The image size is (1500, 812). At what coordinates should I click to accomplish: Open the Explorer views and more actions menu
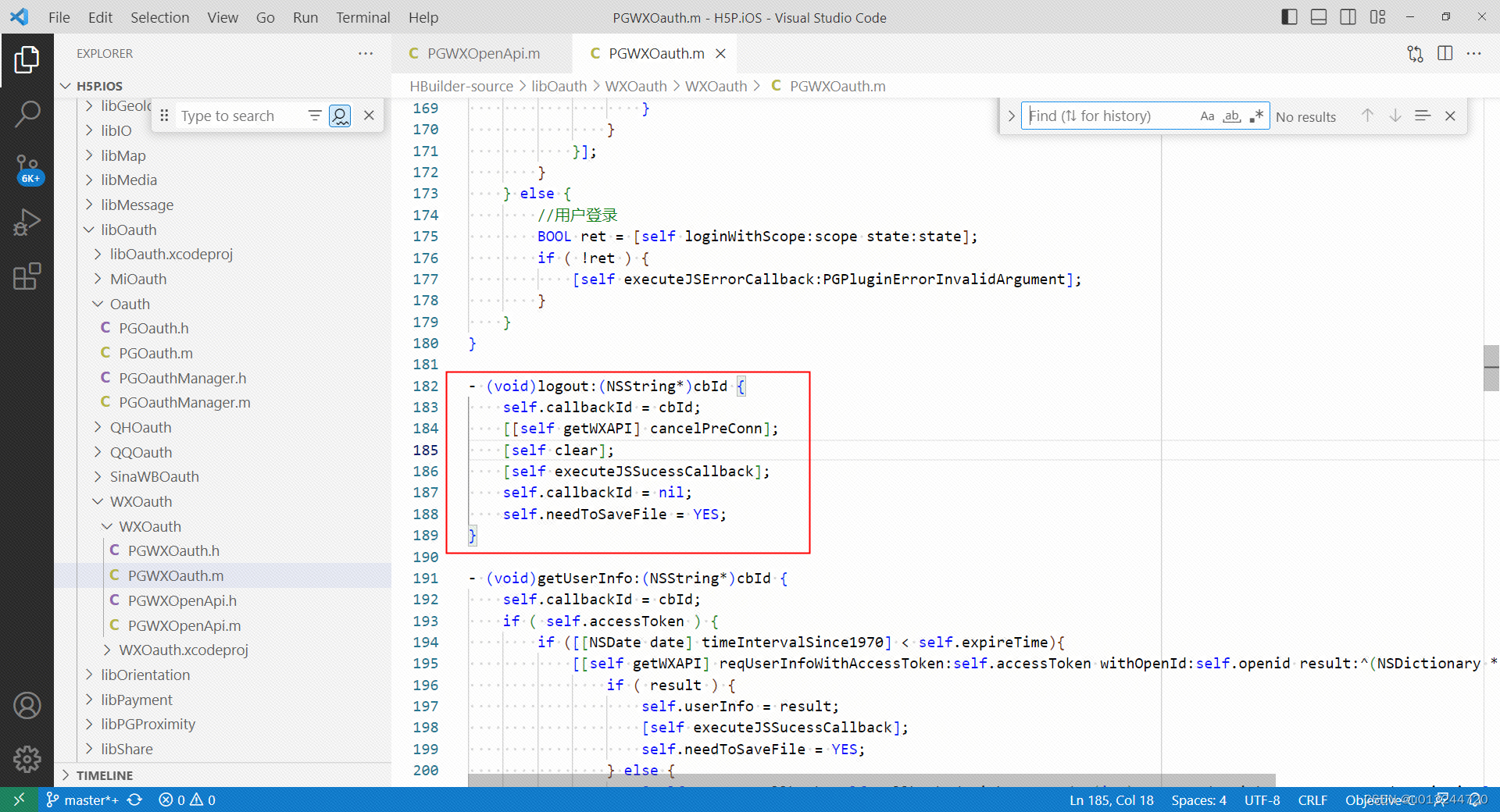tap(366, 53)
